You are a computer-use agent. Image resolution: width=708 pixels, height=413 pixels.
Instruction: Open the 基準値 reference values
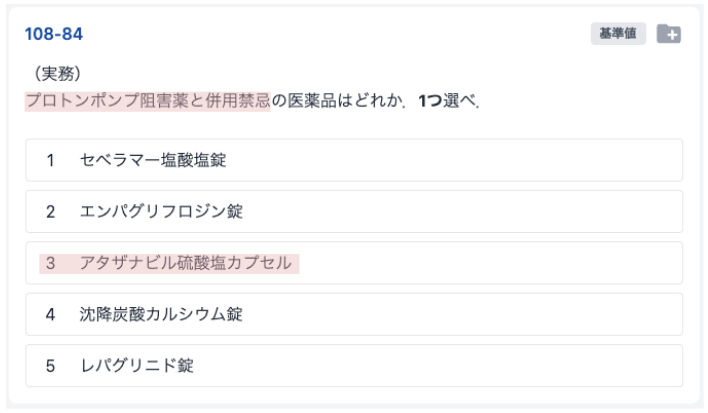[618, 33]
